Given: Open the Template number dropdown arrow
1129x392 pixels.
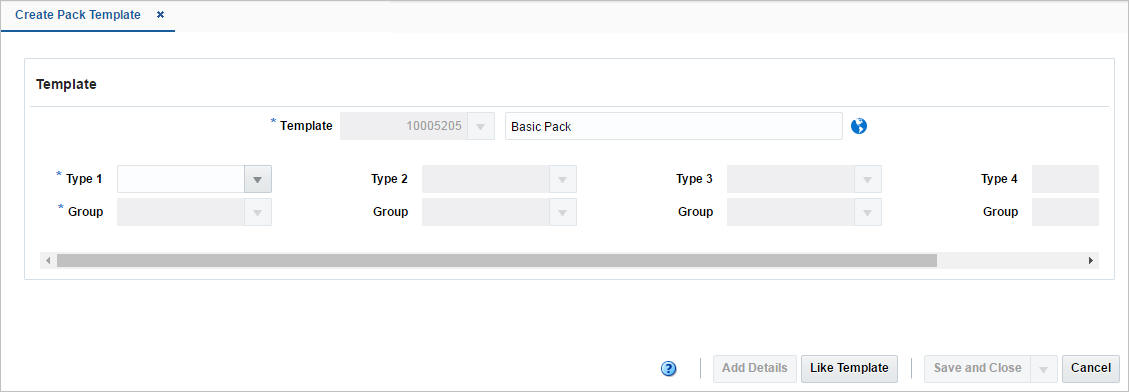Looking at the screenshot, I should point(480,126).
